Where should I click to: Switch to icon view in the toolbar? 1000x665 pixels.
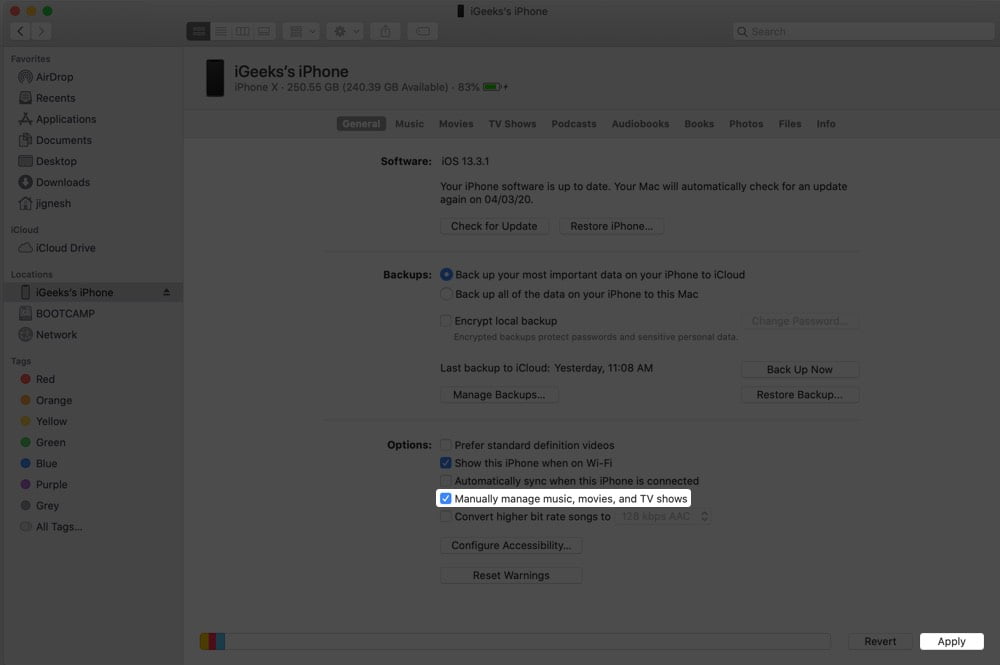tap(198, 31)
